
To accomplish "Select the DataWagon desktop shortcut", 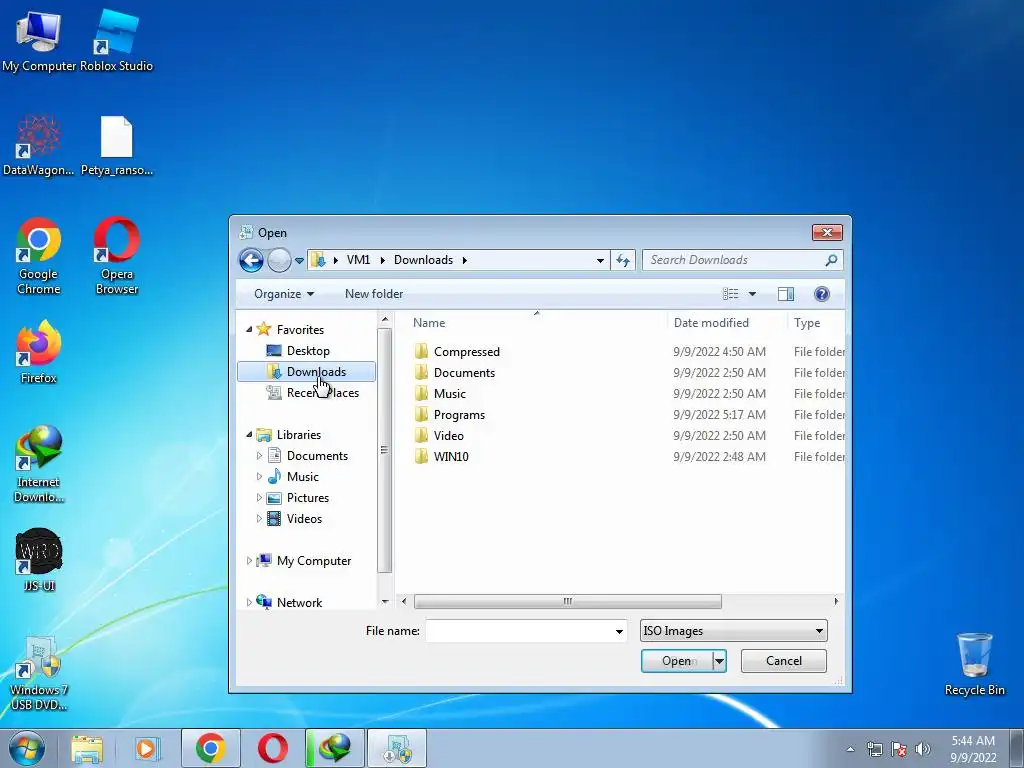I will click(39, 145).
